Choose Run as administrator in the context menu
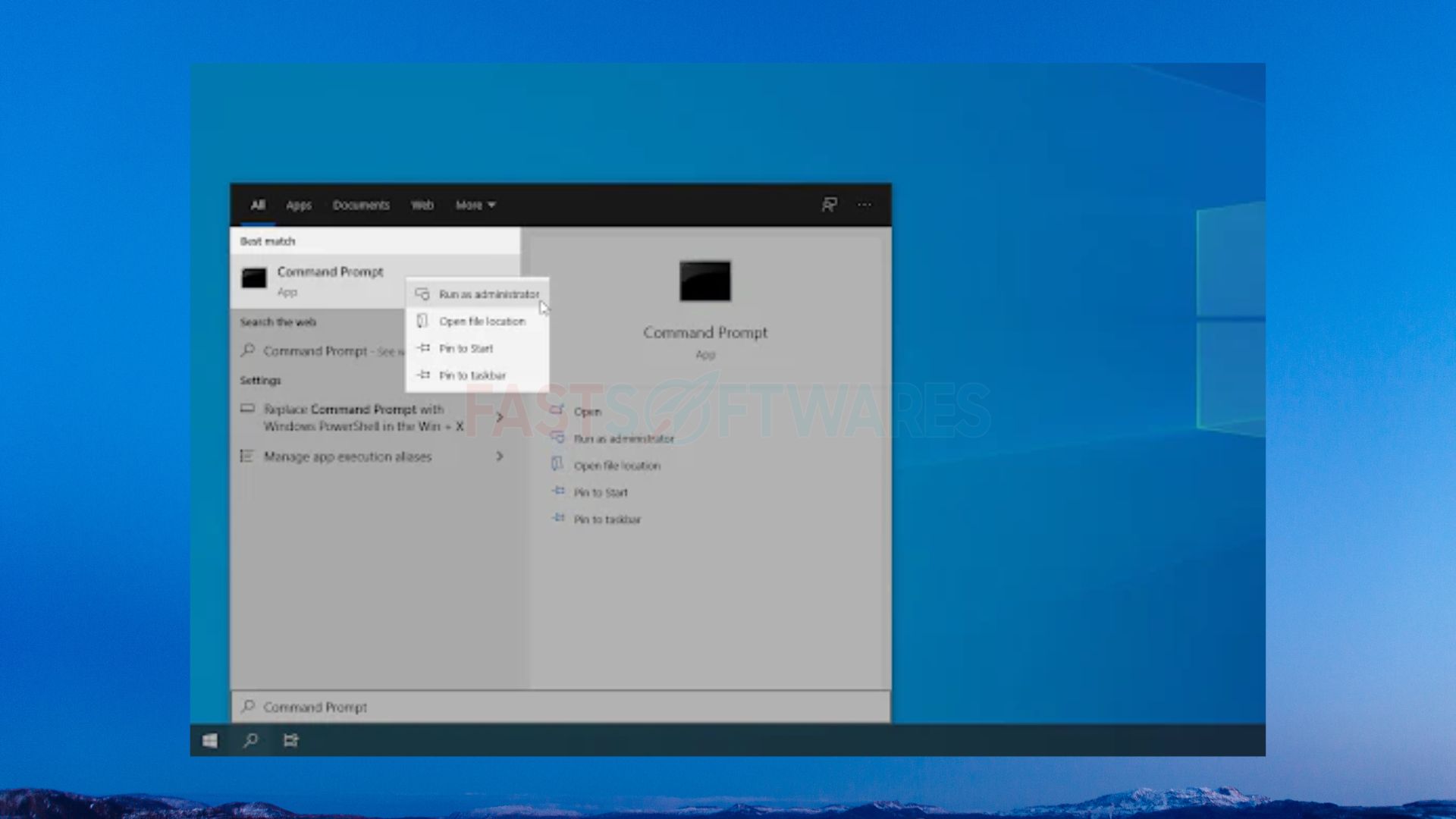This screenshot has width=1456, height=819. [x=478, y=294]
